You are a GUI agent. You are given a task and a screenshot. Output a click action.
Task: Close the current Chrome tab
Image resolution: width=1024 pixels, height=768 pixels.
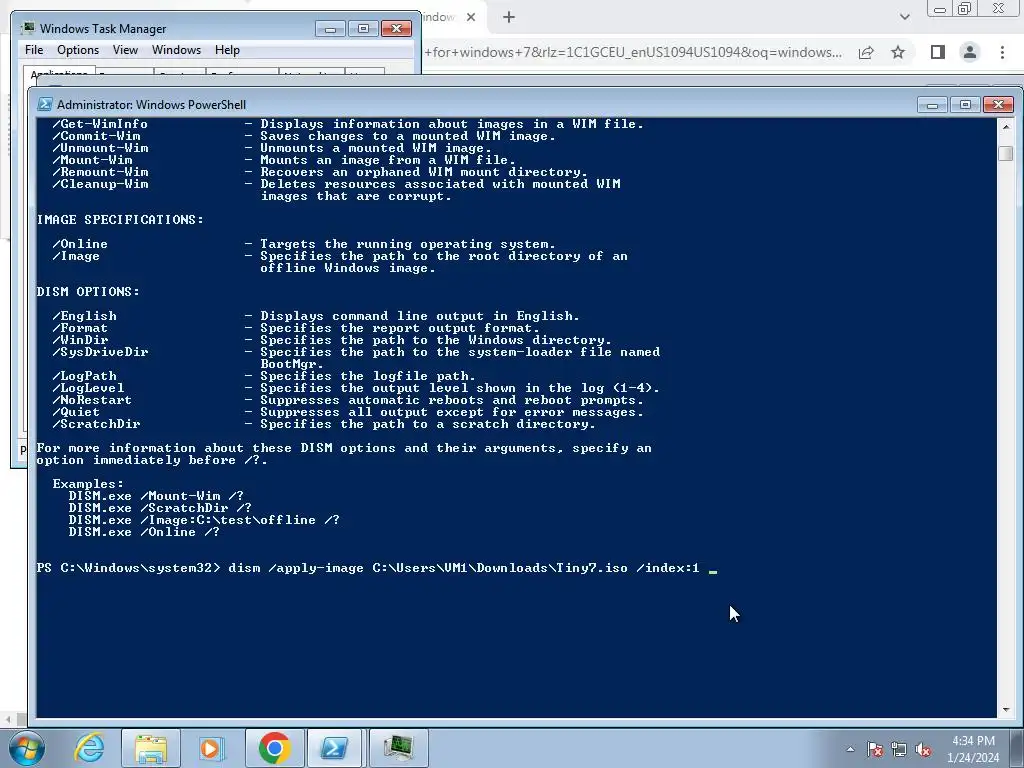[471, 18]
